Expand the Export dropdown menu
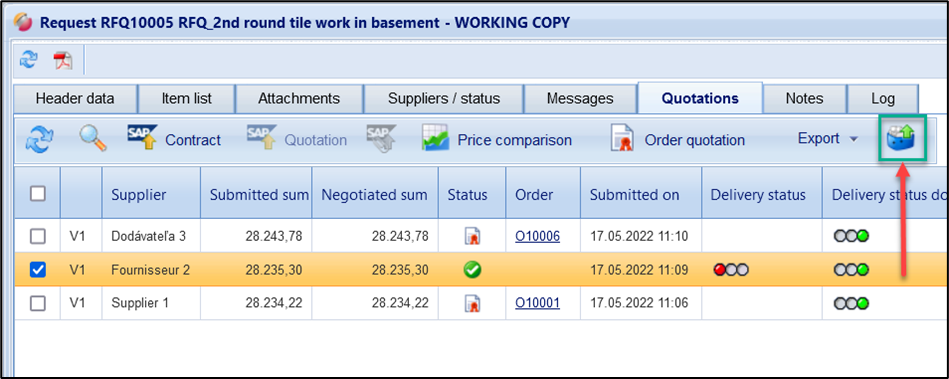The height and width of the screenshot is (379, 949). 828,139
